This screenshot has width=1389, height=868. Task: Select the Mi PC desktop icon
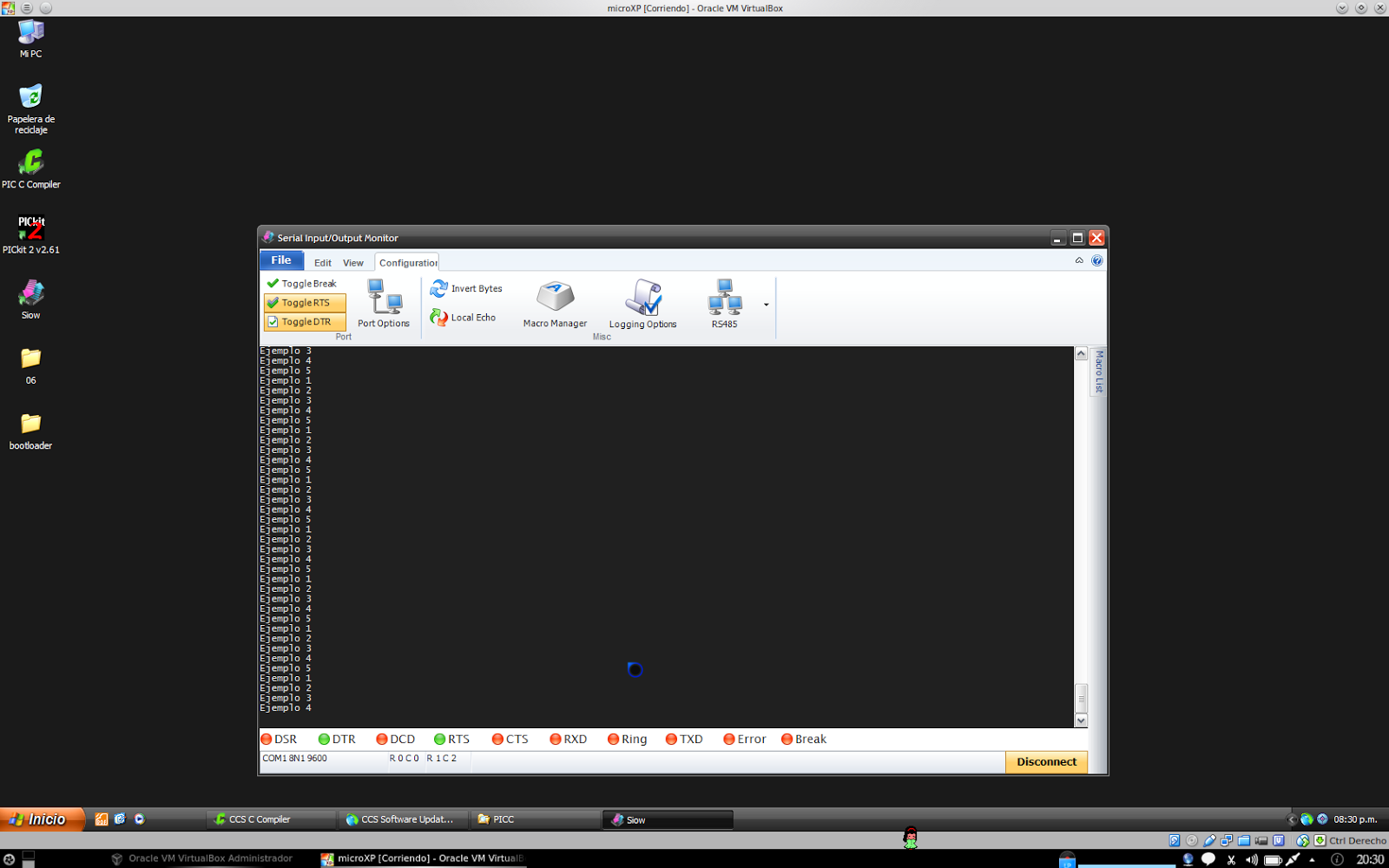tap(31, 38)
